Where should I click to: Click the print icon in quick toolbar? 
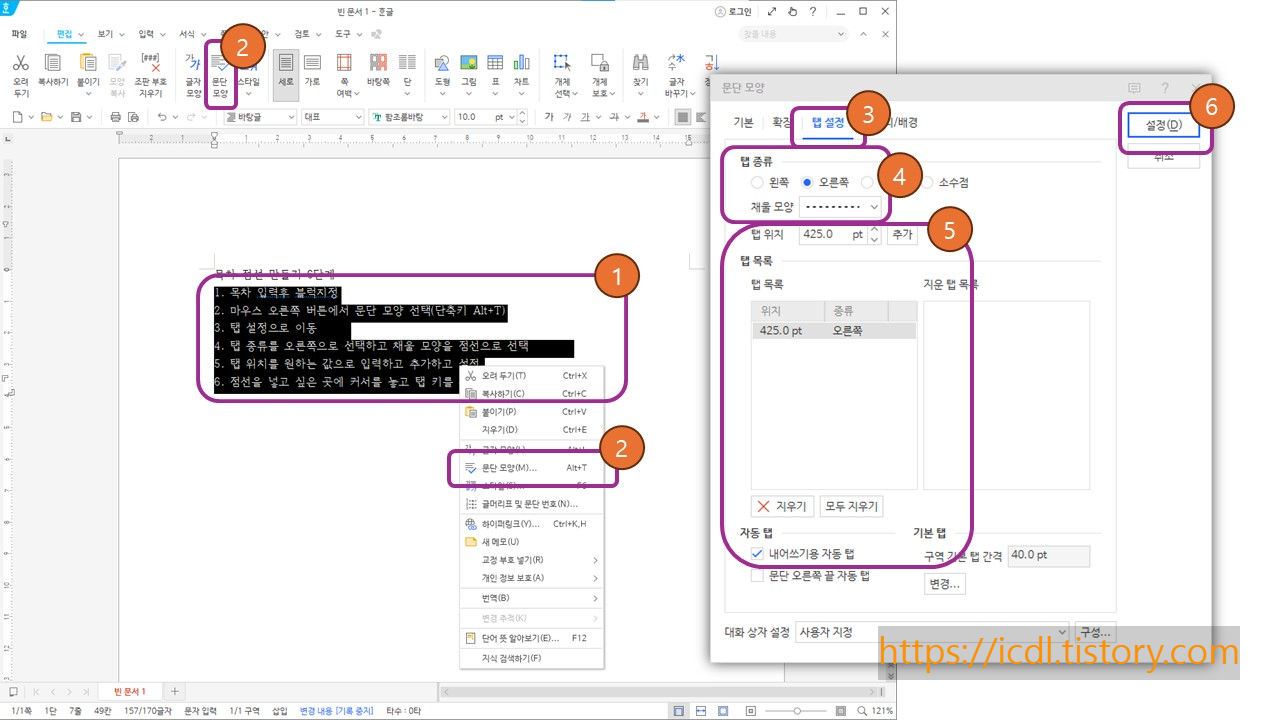pos(116,117)
